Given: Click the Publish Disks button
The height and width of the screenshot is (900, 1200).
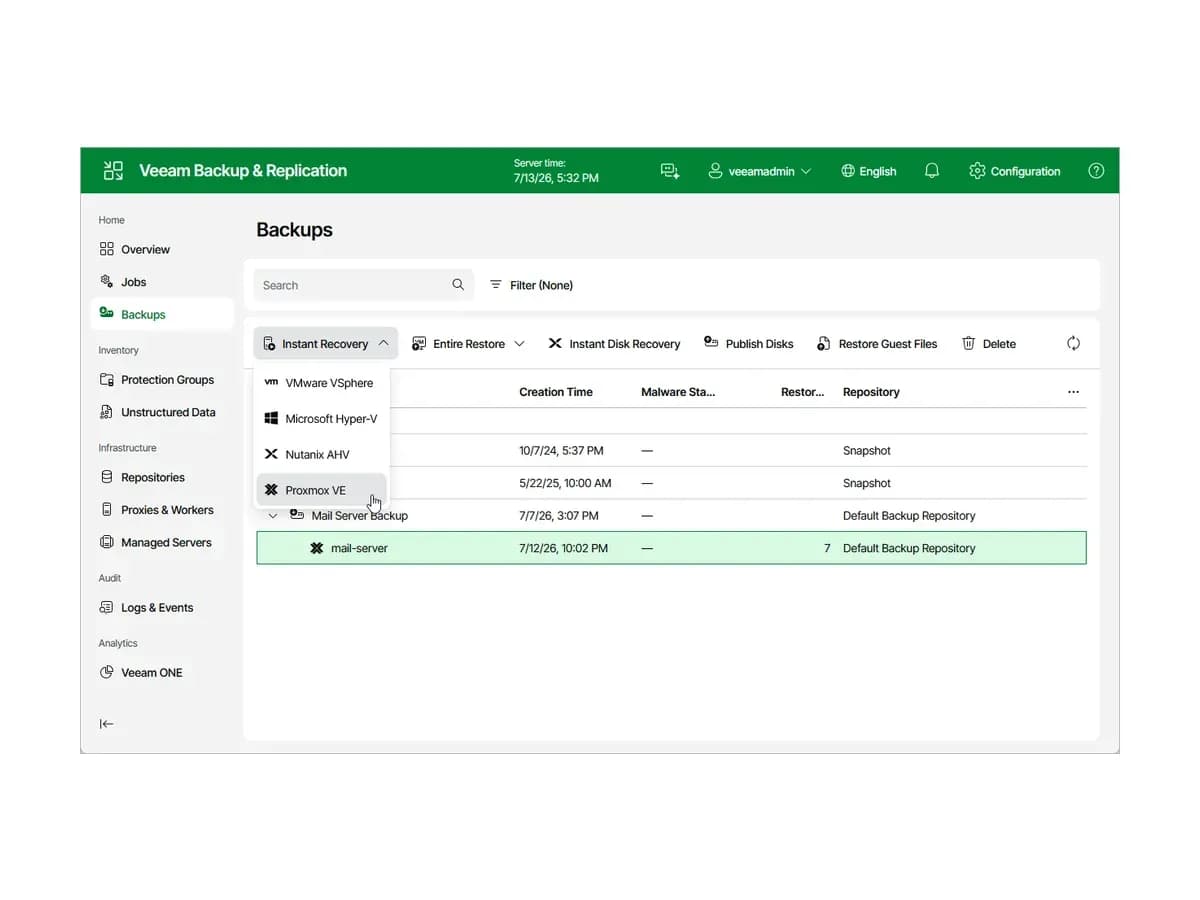Looking at the screenshot, I should tap(749, 343).
